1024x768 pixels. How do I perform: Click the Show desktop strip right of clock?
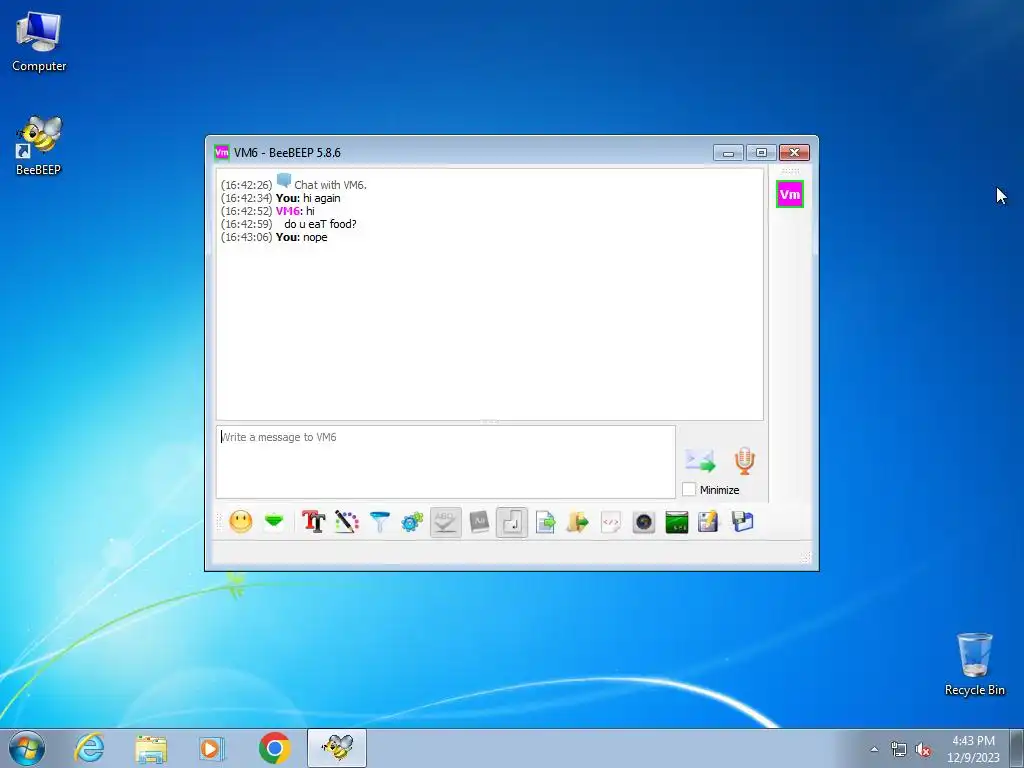coord(1017,748)
